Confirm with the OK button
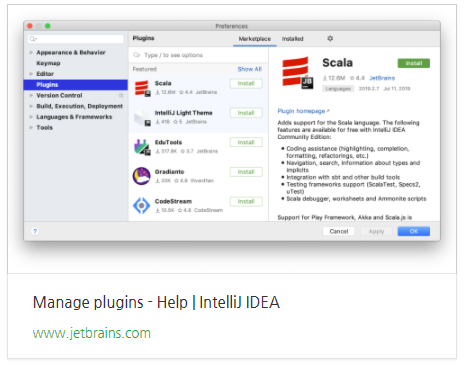 [x=414, y=231]
